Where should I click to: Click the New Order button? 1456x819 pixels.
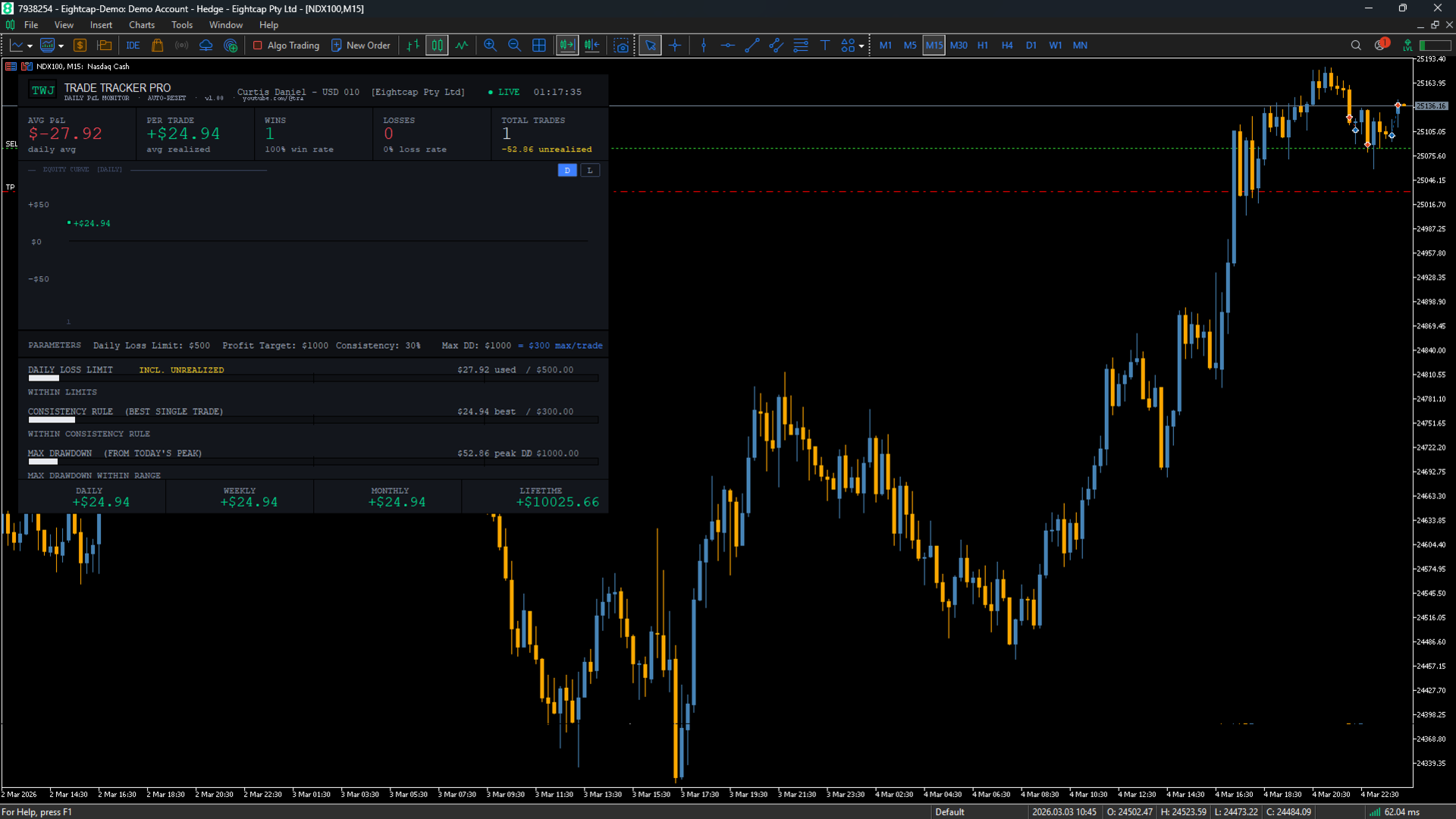click(x=361, y=45)
